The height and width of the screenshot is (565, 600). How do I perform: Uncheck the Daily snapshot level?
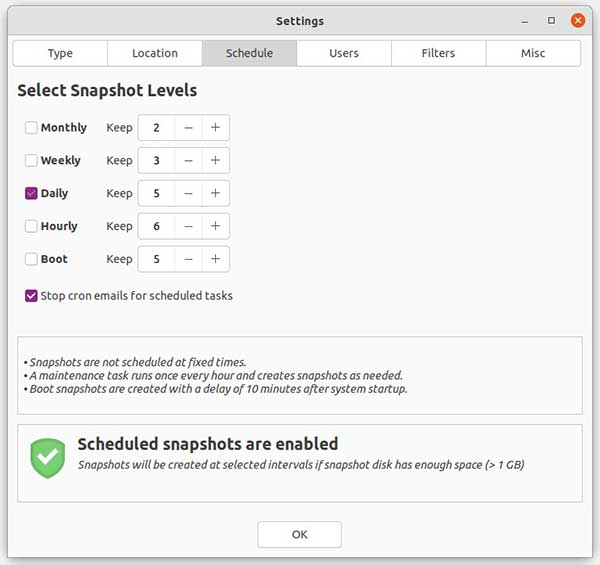click(x=31, y=194)
